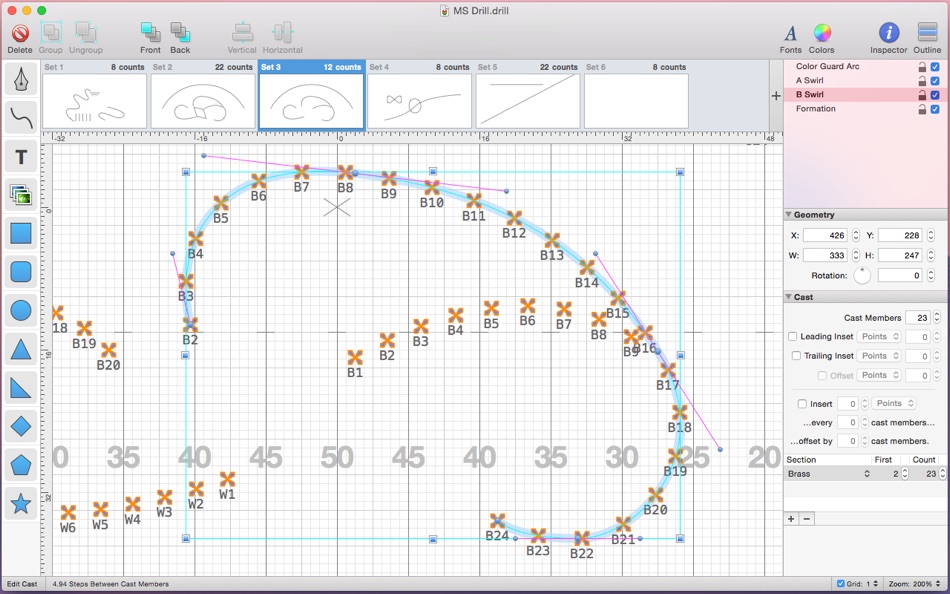The width and height of the screenshot is (950, 594).
Task: Select the Formation layer row
Action: (x=866, y=109)
